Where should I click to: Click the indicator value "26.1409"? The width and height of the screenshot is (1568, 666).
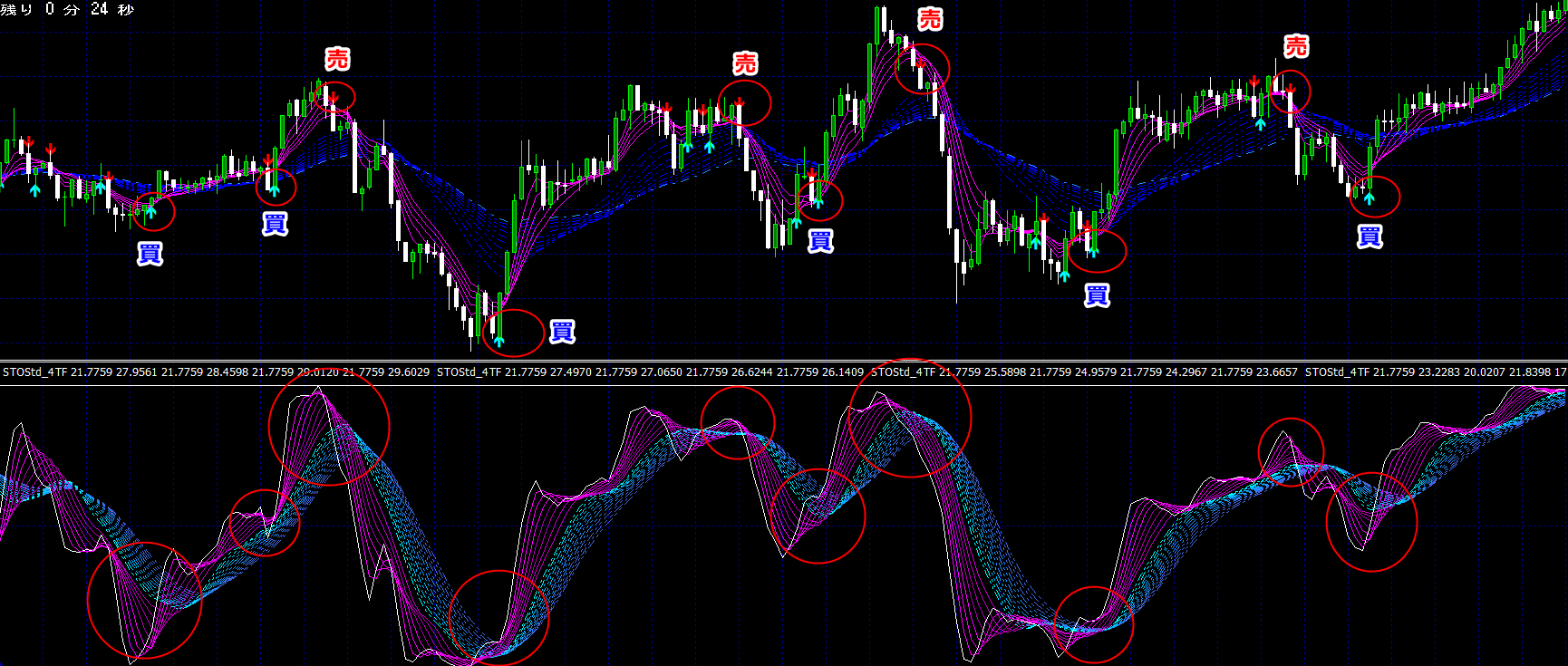pos(843,372)
